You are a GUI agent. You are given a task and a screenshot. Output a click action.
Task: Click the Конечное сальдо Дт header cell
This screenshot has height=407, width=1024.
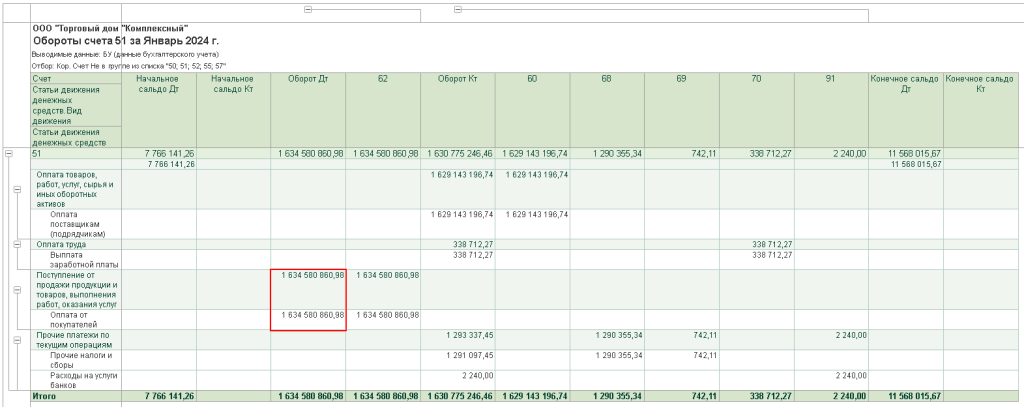point(905,84)
